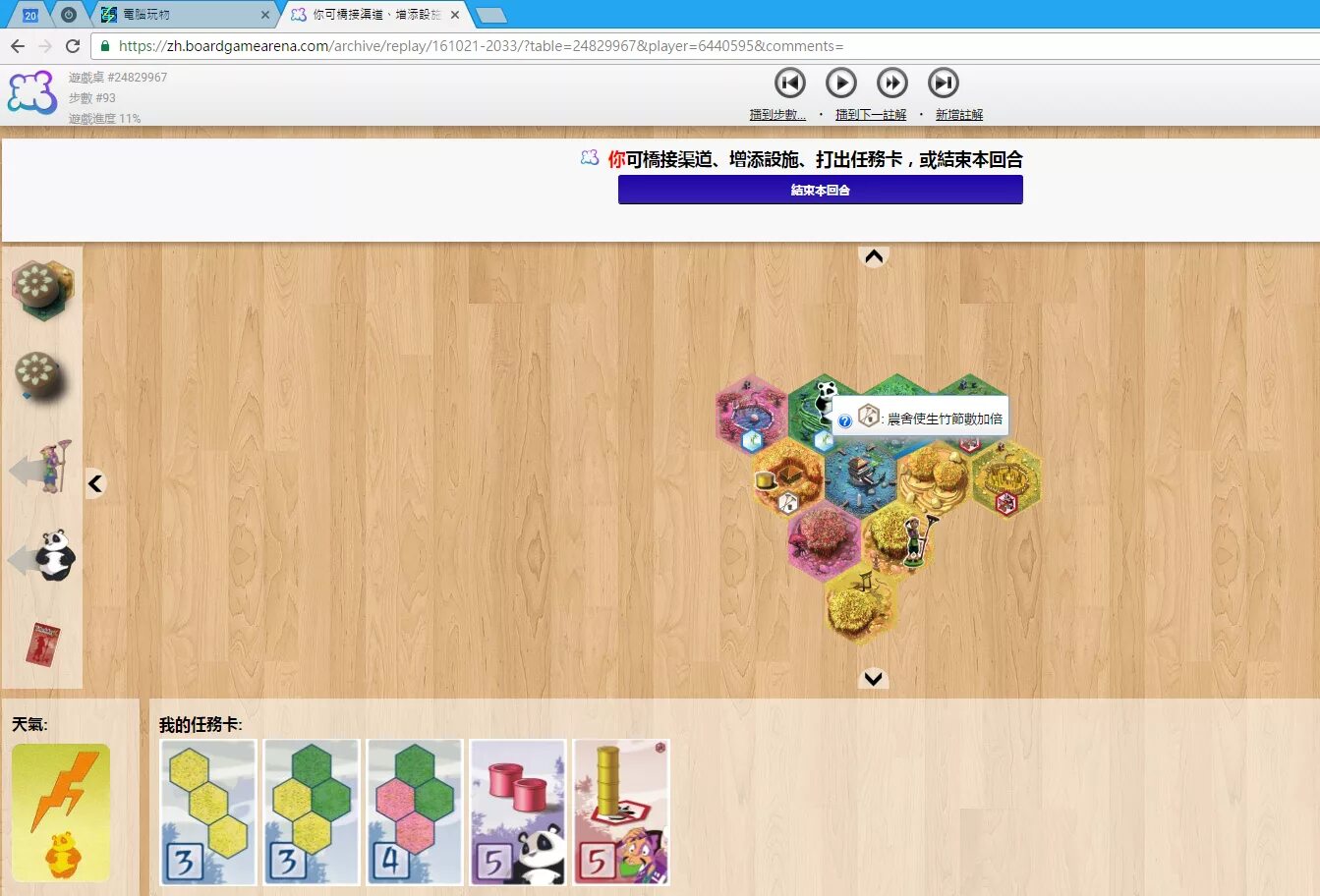This screenshot has height=896, width=1320.
Task: Click the bottom yellow plot with the gate
Action: (x=861, y=605)
